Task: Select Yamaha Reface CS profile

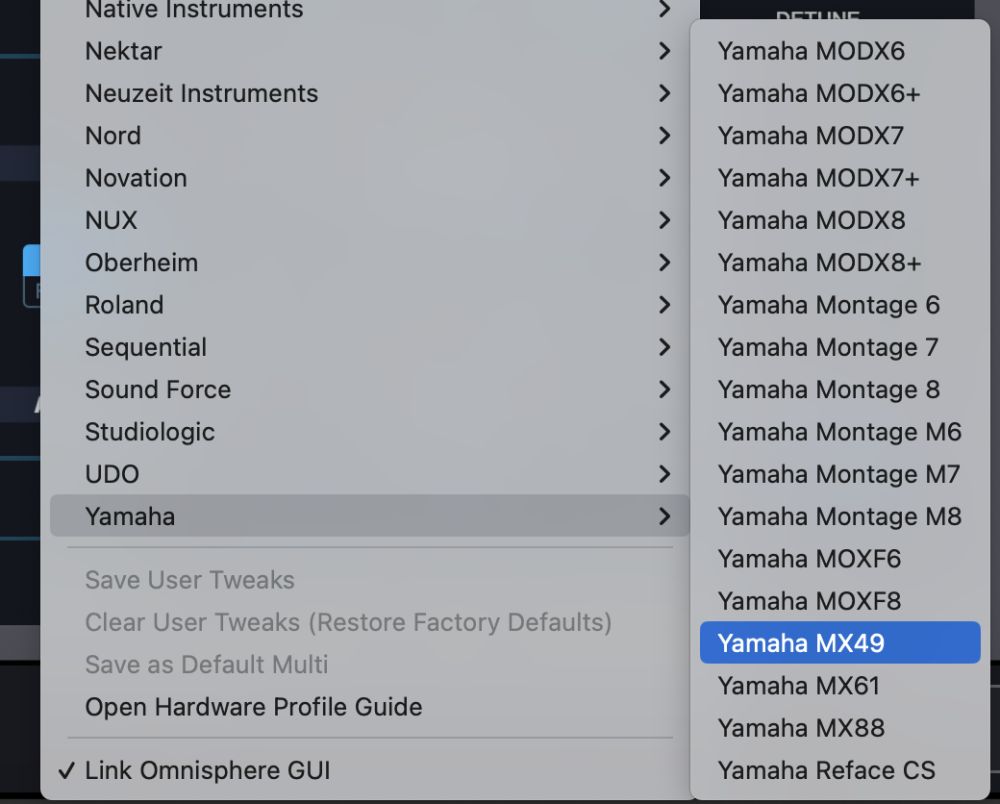Action: [826, 771]
